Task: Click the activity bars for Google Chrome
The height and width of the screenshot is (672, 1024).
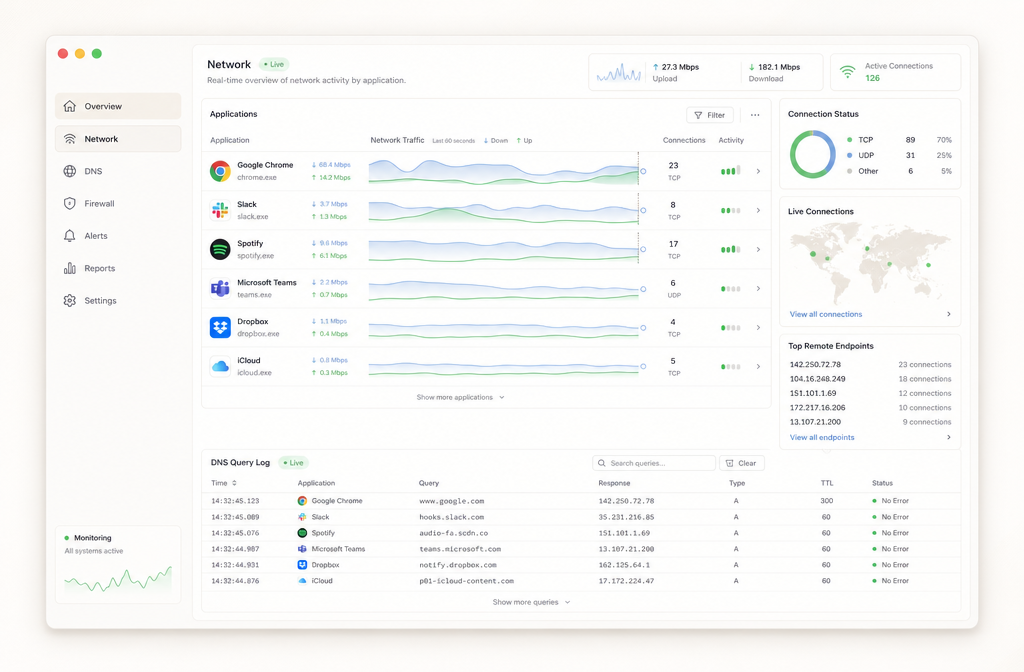Action: [x=731, y=171]
